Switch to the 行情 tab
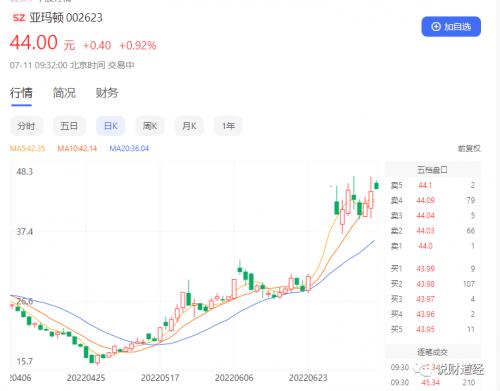The width and height of the screenshot is (500, 391). (x=21, y=93)
